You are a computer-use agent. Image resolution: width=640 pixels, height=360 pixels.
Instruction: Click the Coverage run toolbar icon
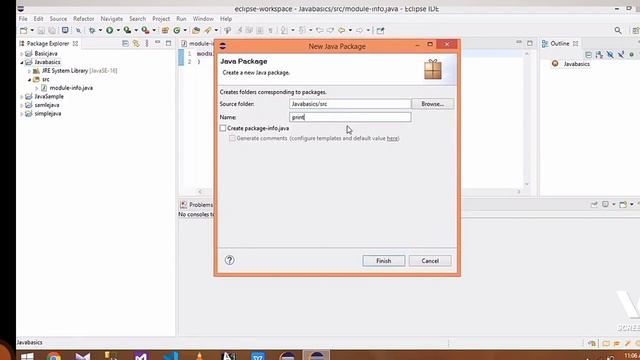click(127, 30)
